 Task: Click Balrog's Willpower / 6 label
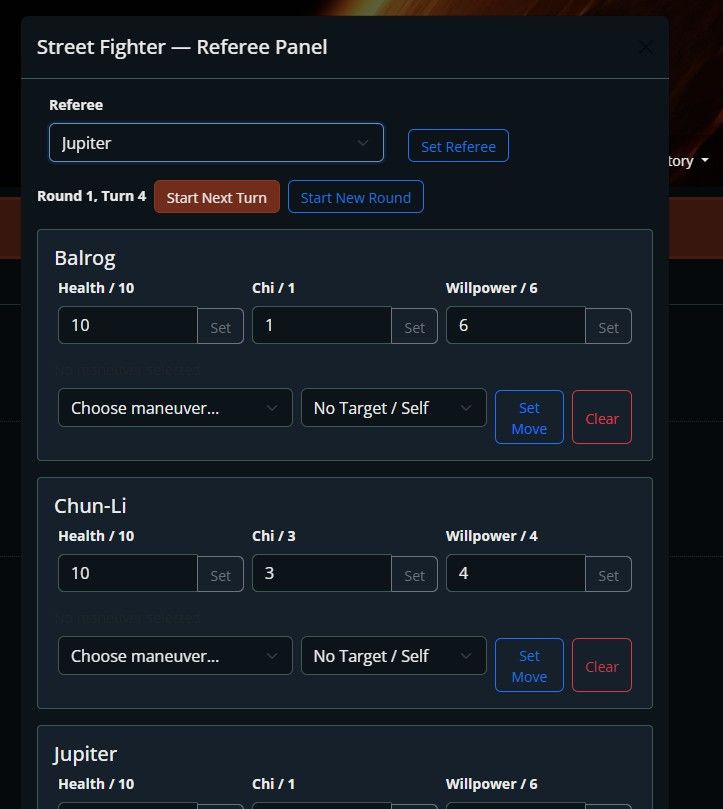tap(491, 288)
